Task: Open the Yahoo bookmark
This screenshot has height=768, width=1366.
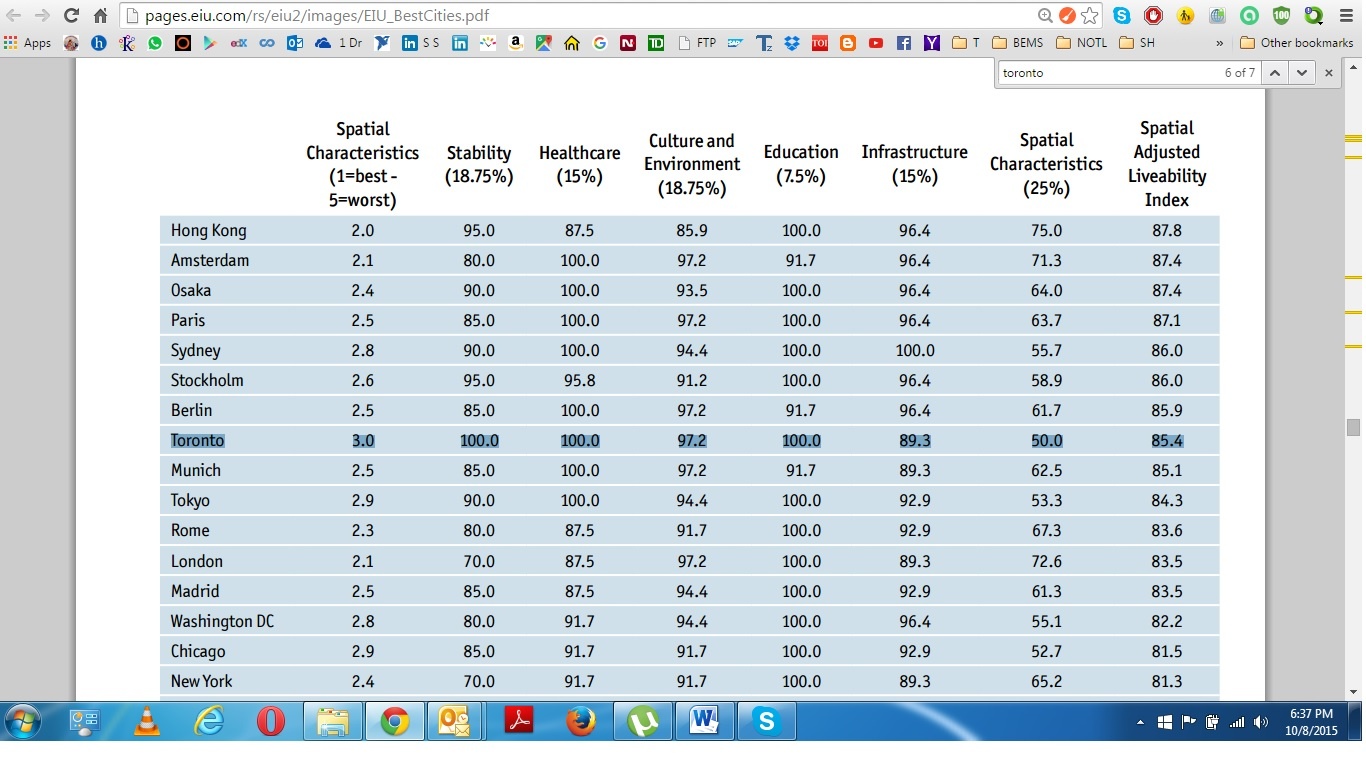Action: [x=932, y=43]
